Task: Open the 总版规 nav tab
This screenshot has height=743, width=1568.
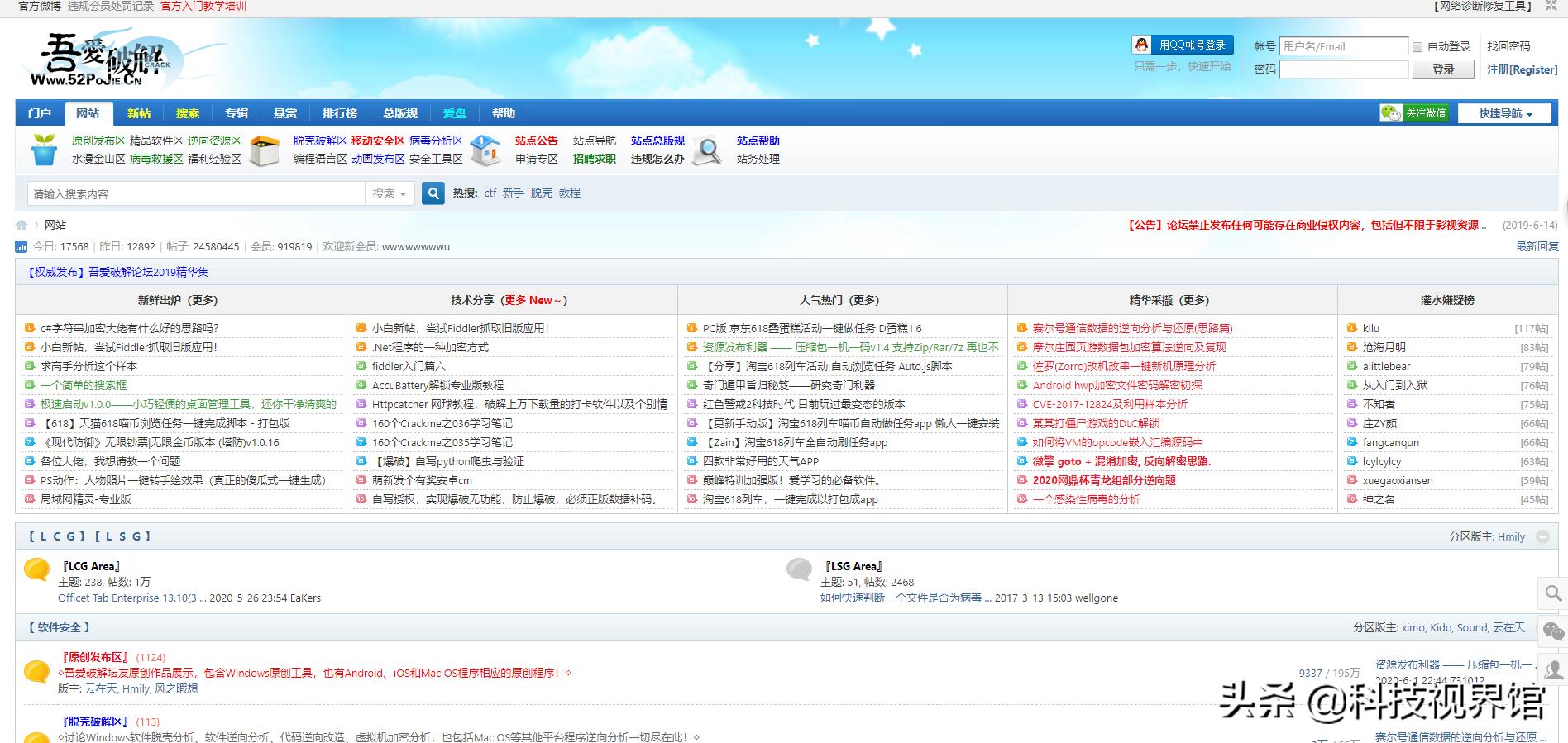Action: pyautogui.click(x=400, y=113)
